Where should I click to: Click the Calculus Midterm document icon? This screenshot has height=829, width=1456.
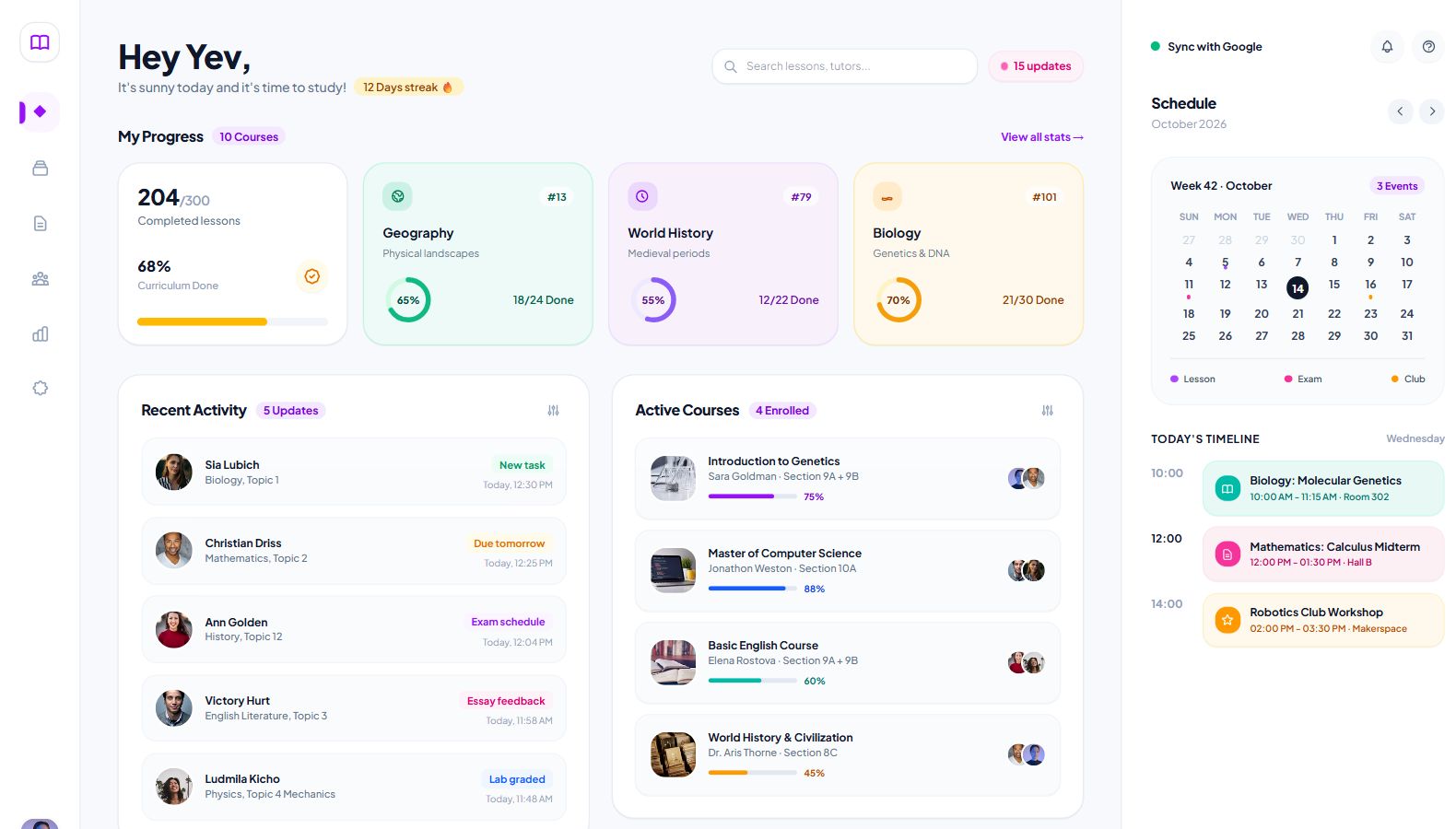click(x=1227, y=554)
